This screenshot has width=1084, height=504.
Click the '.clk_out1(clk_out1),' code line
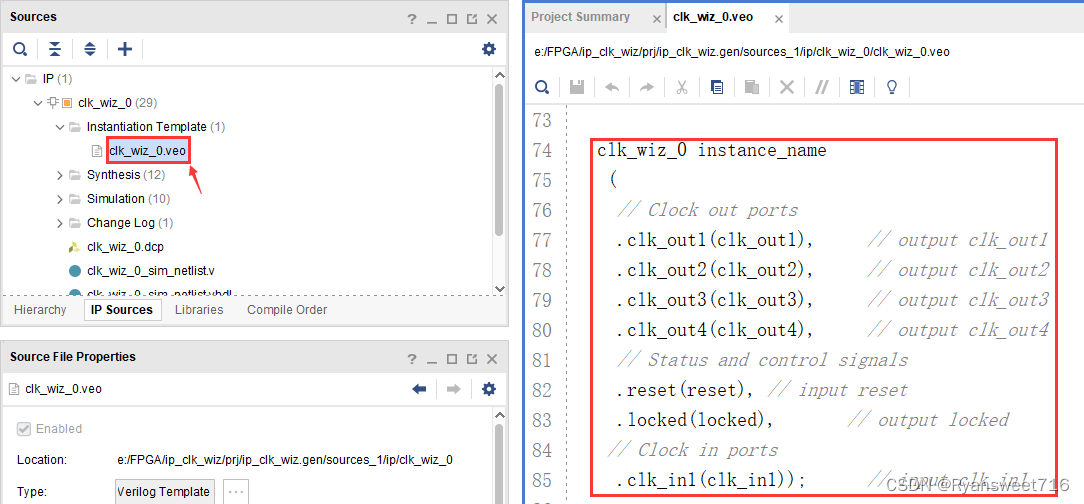714,241
